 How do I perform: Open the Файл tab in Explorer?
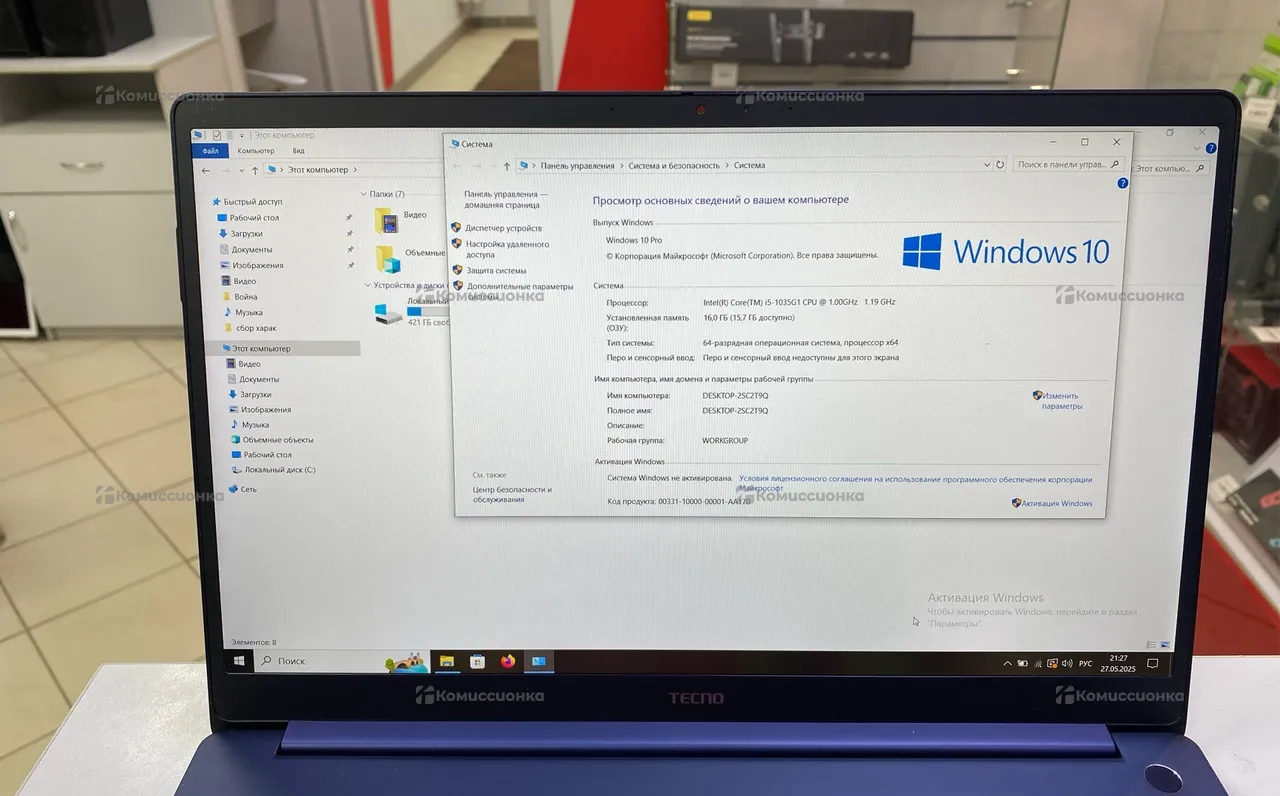210,151
